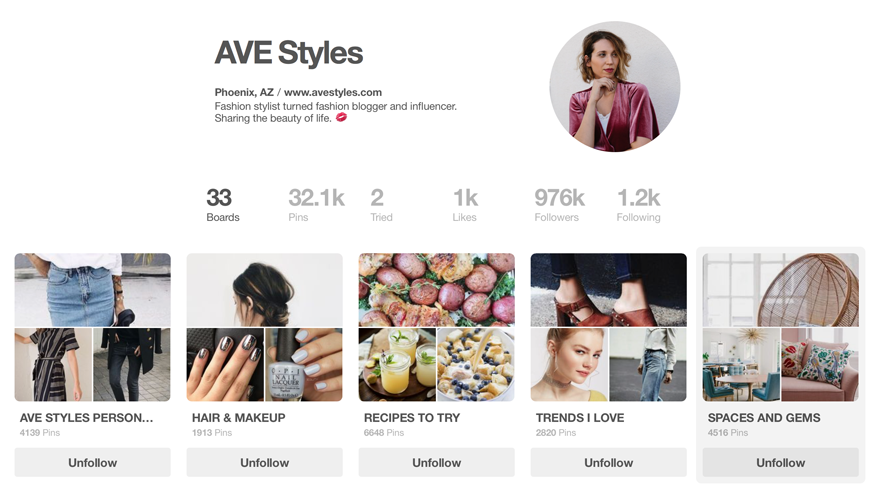View the 1k Likes tab
Image resolution: width=880 pixels, height=494 pixels.
click(465, 205)
